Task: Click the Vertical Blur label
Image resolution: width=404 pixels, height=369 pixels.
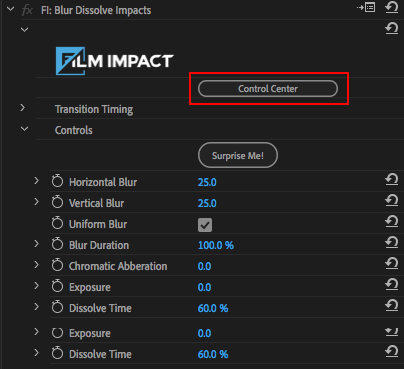Action: (x=97, y=203)
